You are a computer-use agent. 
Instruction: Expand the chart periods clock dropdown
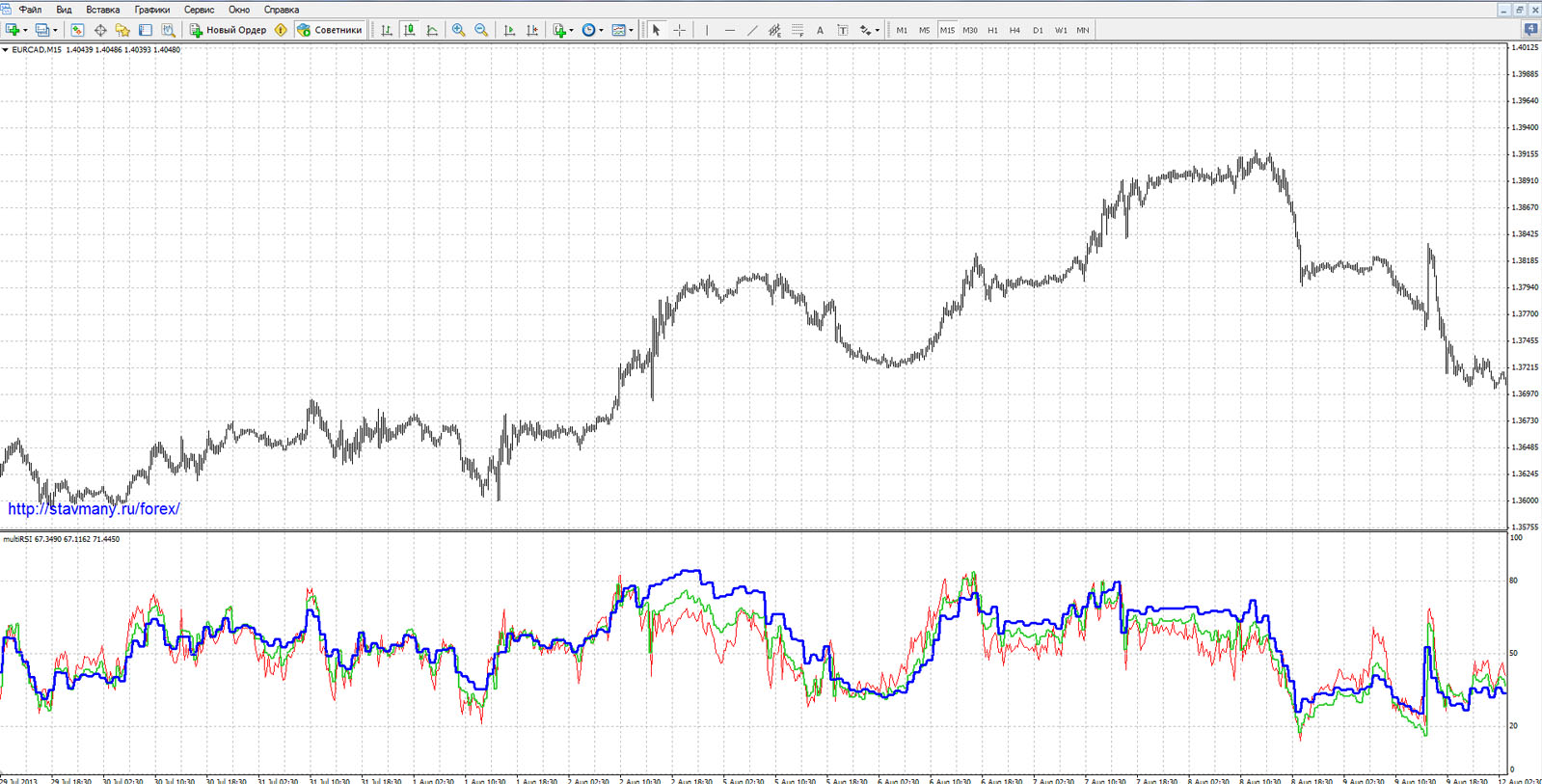pyautogui.click(x=592, y=30)
